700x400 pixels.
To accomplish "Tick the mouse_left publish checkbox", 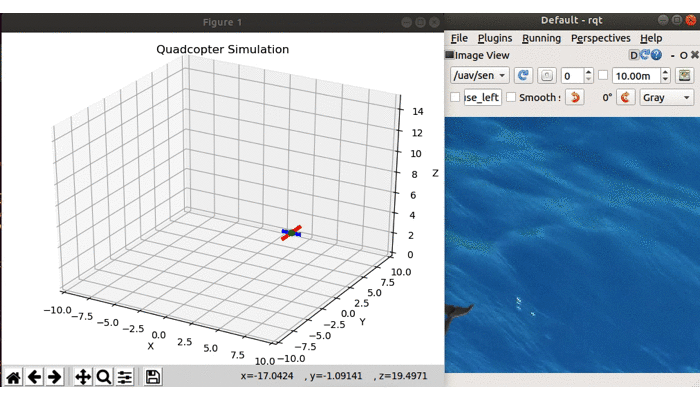I will click(456, 97).
